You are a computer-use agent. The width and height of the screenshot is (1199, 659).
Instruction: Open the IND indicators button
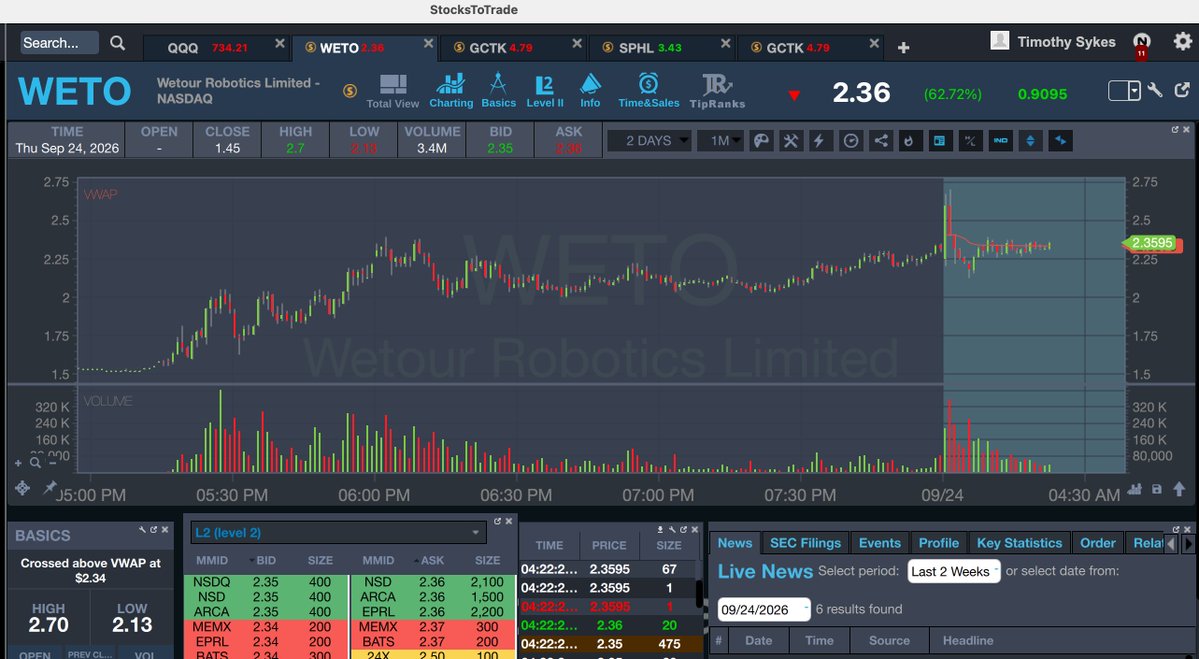[x=1000, y=141]
